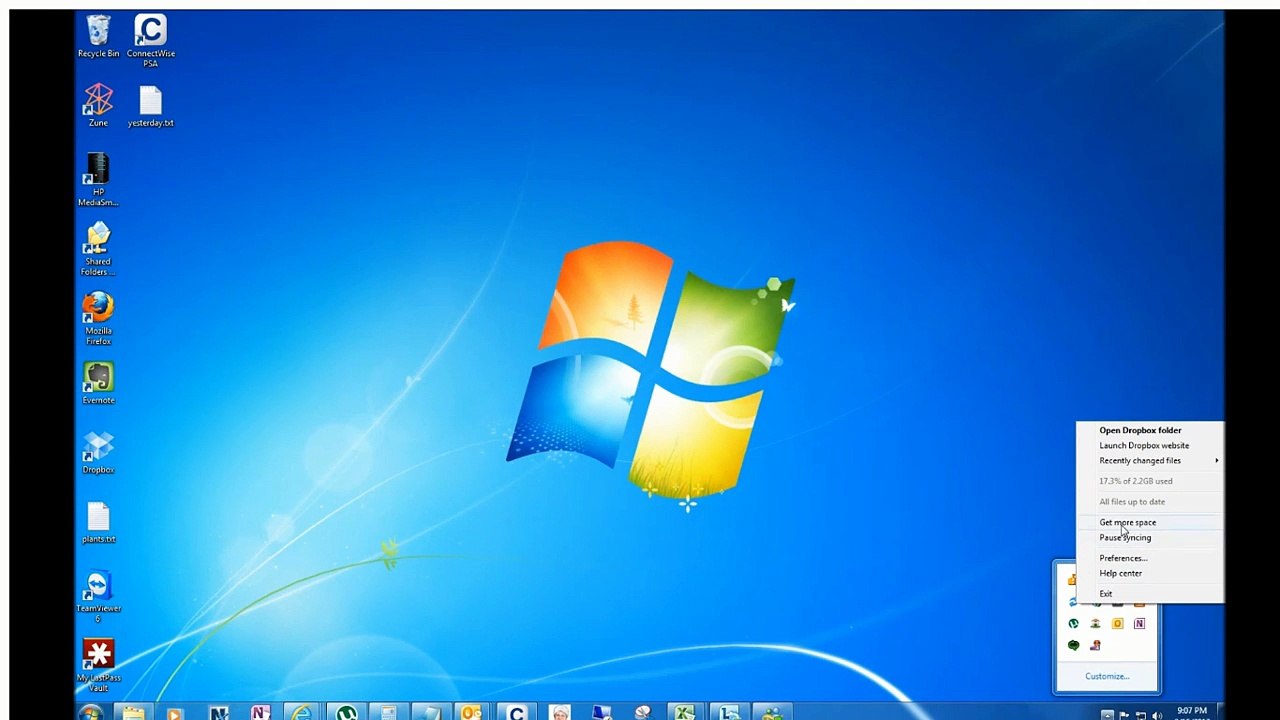Open ConnectWise from the taskbar
The width and height of the screenshot is (1280, 720).
point(516,712)
